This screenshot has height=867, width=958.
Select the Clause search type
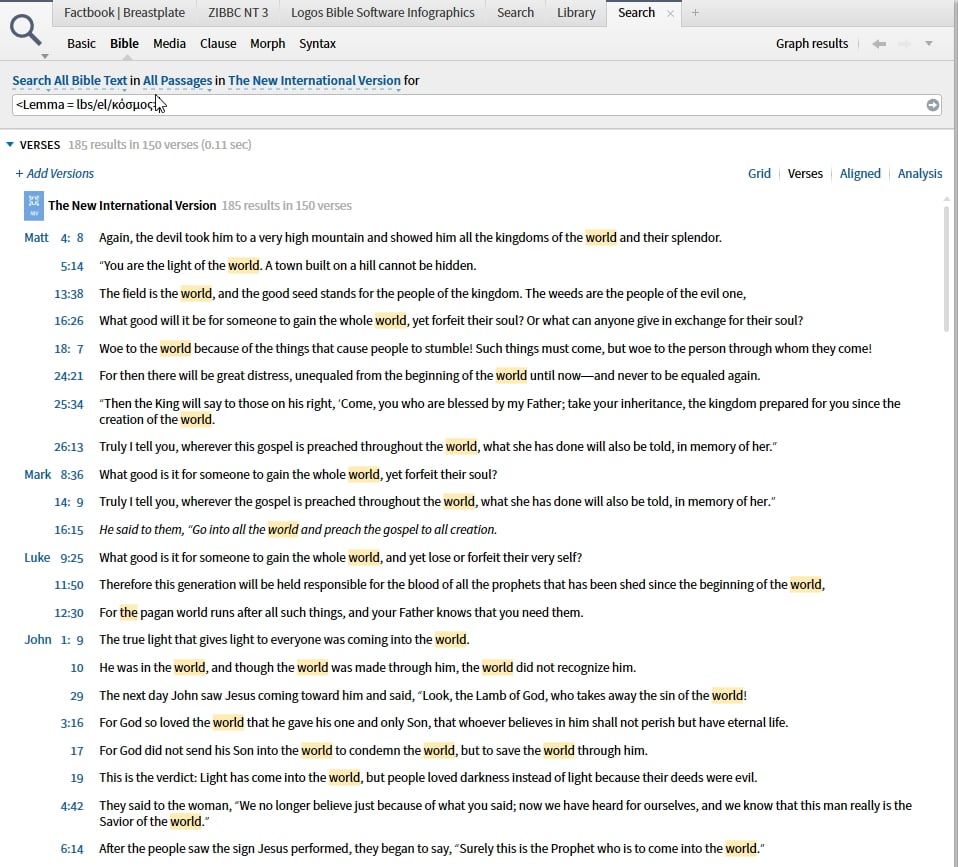[218, 43]
